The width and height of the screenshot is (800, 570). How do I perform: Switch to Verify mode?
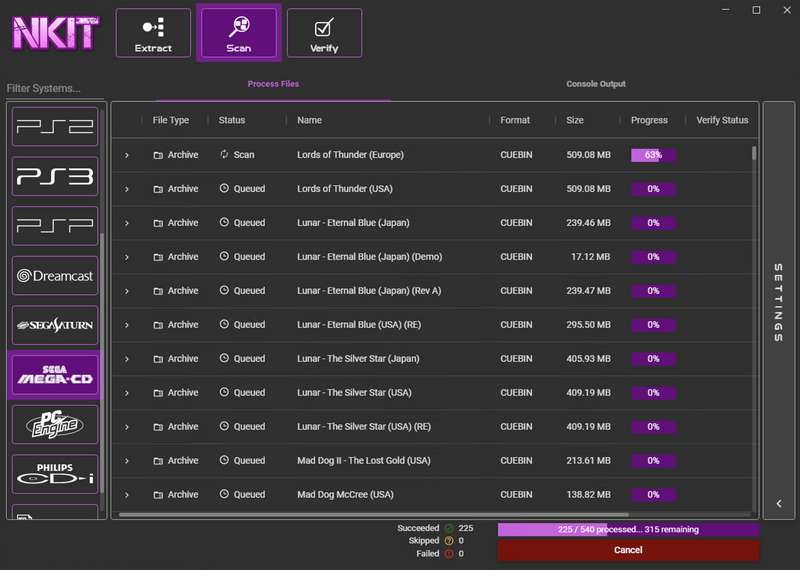(324, 33)
